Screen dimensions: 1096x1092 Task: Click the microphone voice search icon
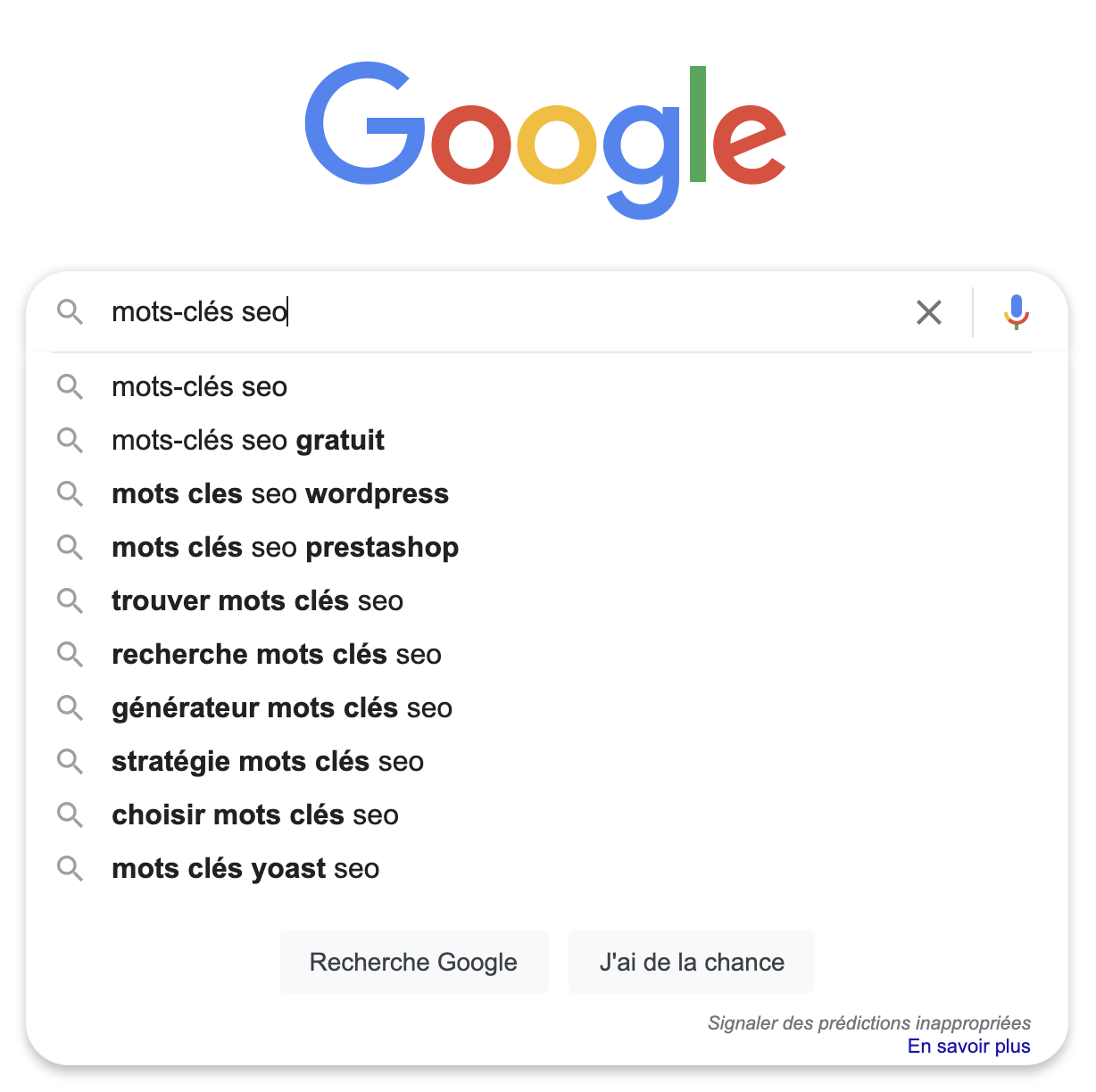[1016, 311]
